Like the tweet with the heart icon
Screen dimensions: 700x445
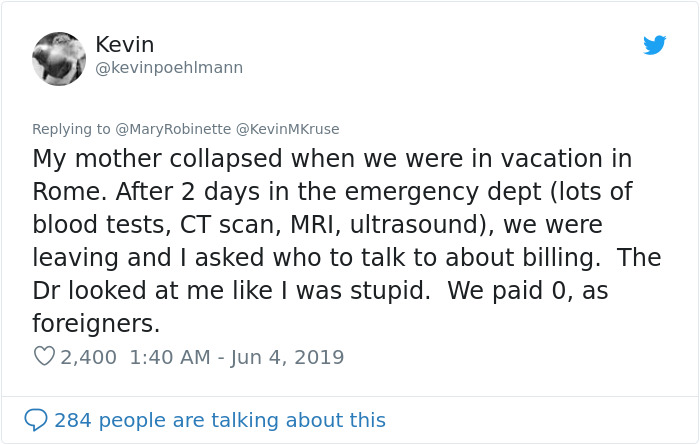tap(44, 356)
